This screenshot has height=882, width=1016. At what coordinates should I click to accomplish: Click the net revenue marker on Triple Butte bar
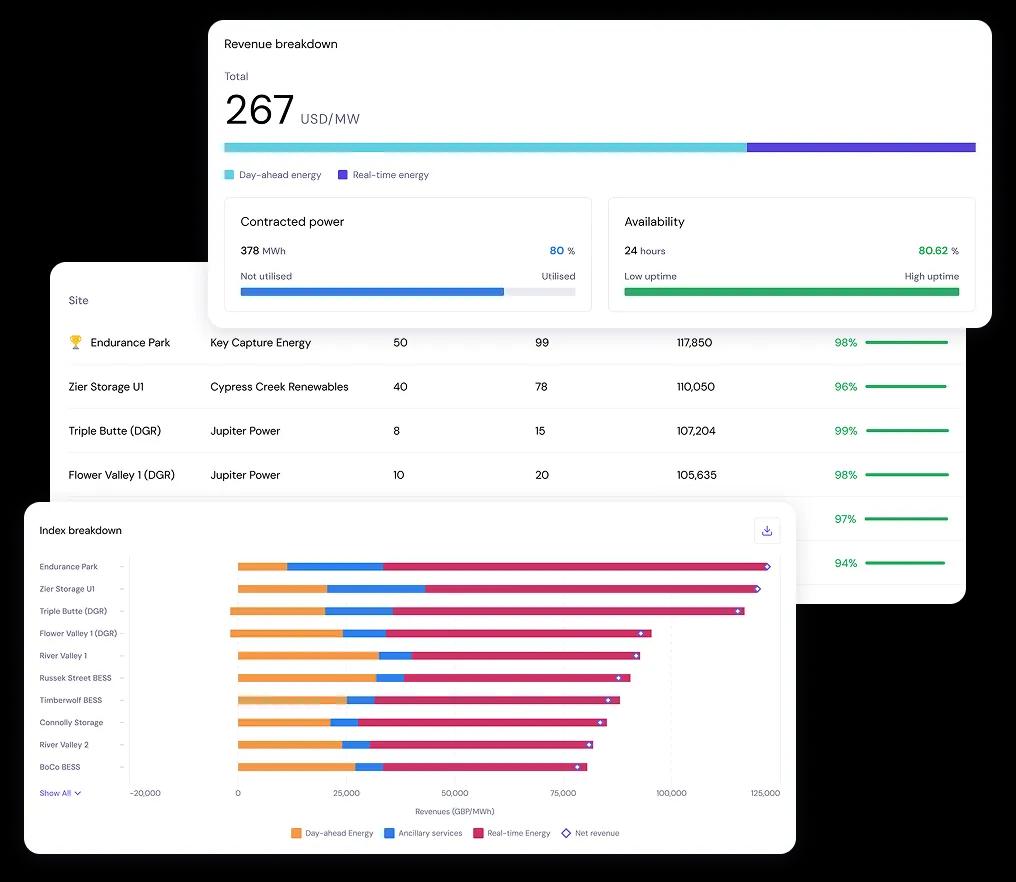[x=738, y=611]
